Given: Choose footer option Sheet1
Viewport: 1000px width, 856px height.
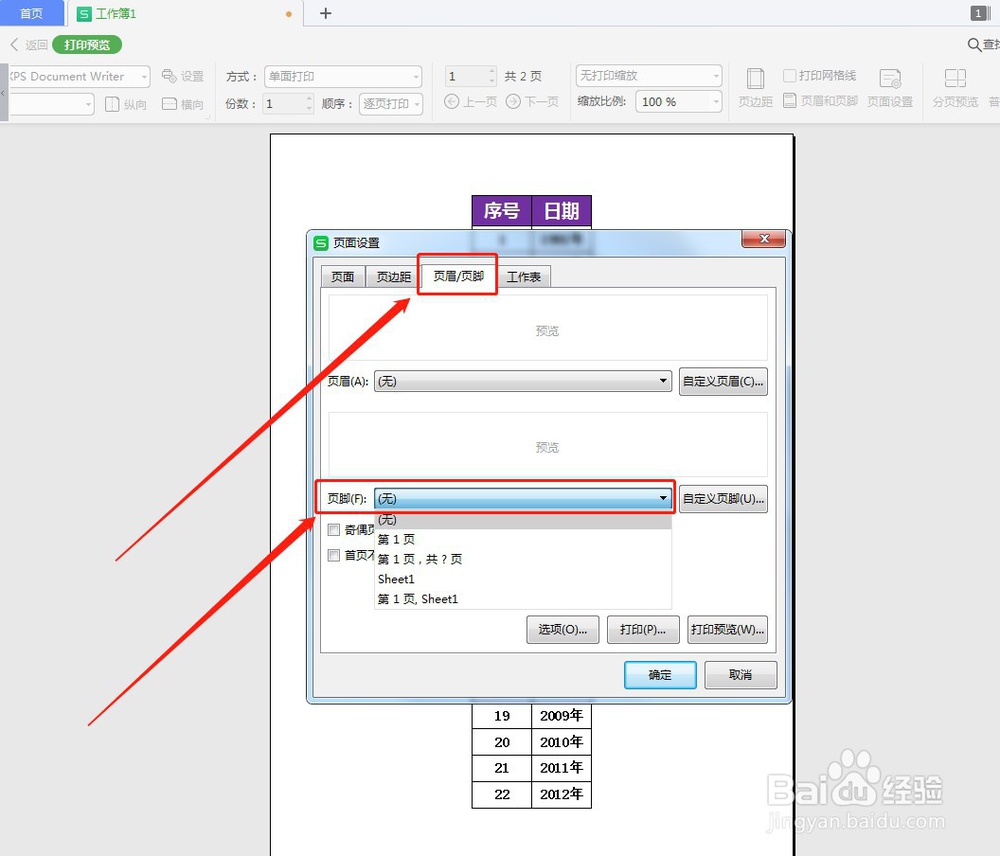Looking at the screenshot, I should (522, 579).
